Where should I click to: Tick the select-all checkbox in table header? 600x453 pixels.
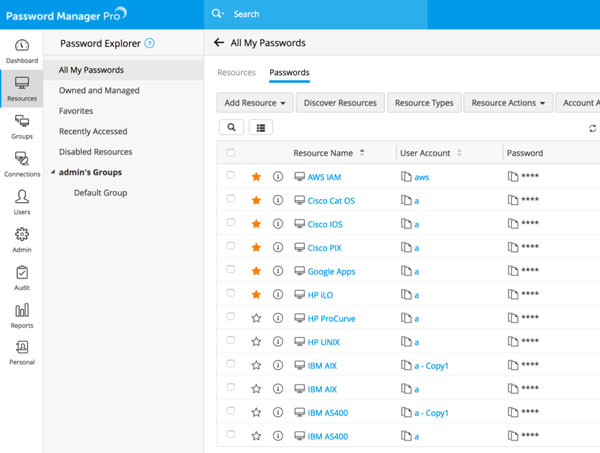[231, 153]
